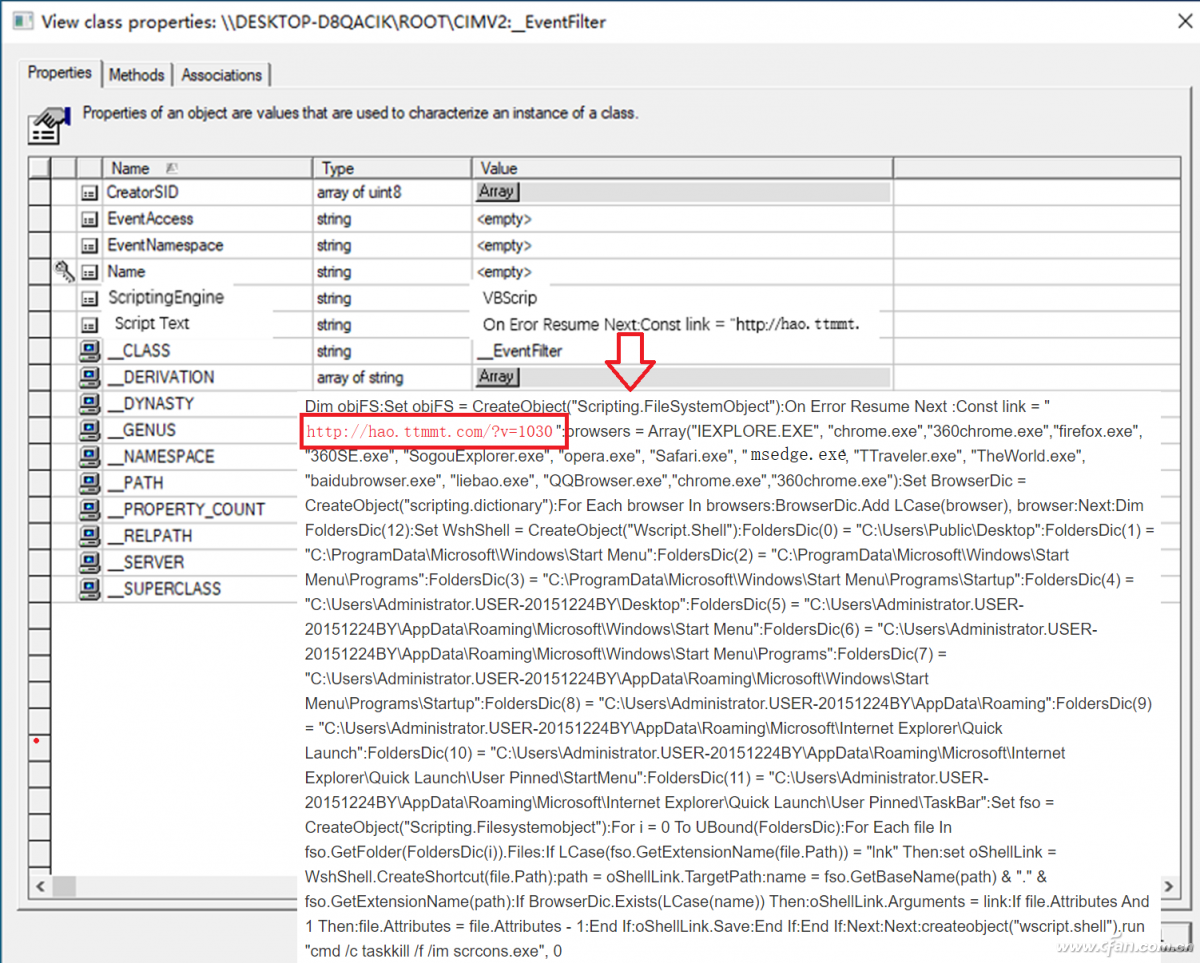Click the horizontal scrollbar left arrow
Viewport: 1200px width, 963px height.
tap(40, 886)
